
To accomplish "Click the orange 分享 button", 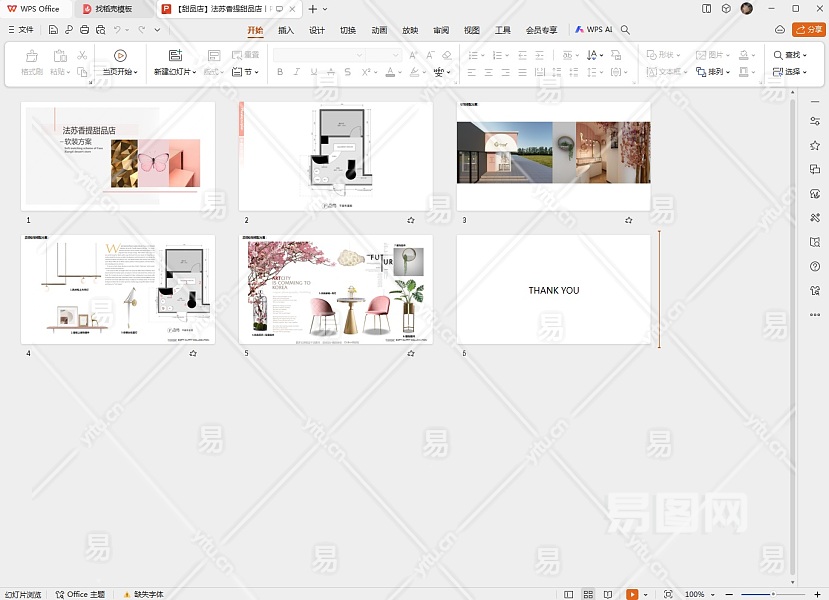I will pyautogui.click(x=809, y=30).
